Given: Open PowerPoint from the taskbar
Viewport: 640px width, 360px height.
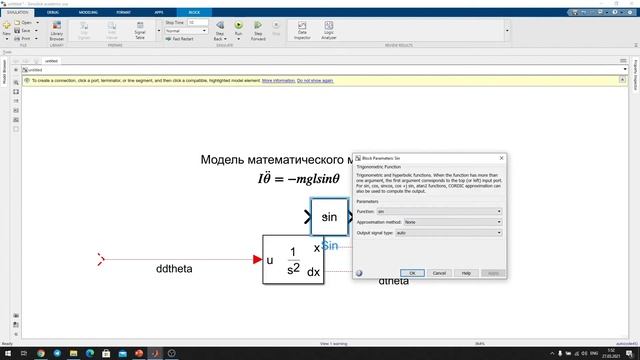Looking at the screenshot, I should click(x=139, y=353).
